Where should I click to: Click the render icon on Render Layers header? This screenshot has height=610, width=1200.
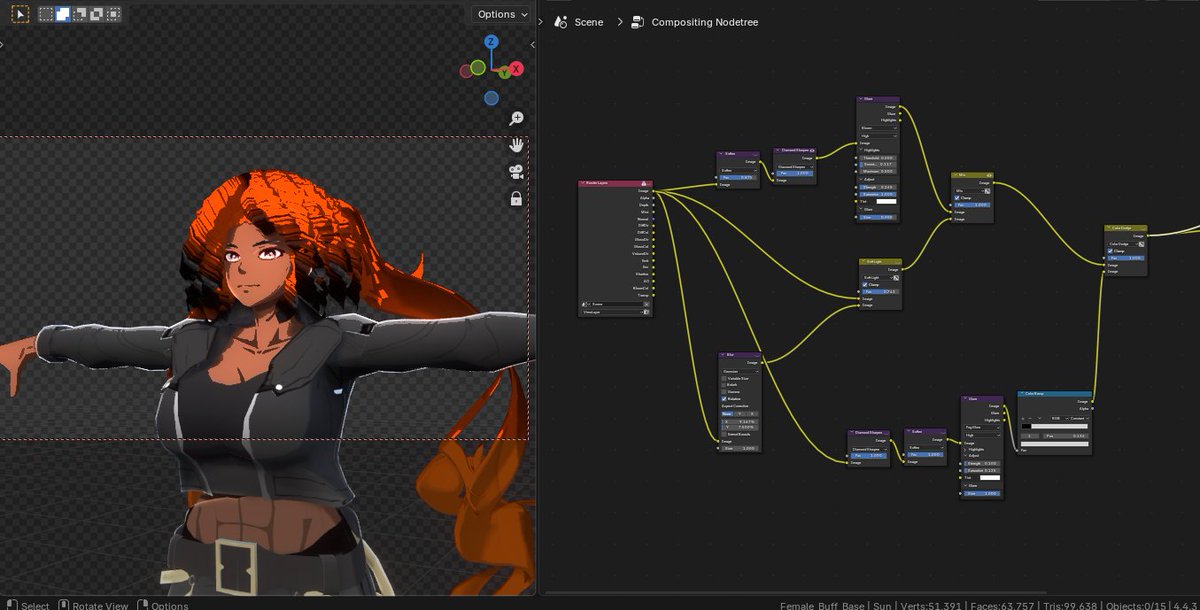coord(645,184)
